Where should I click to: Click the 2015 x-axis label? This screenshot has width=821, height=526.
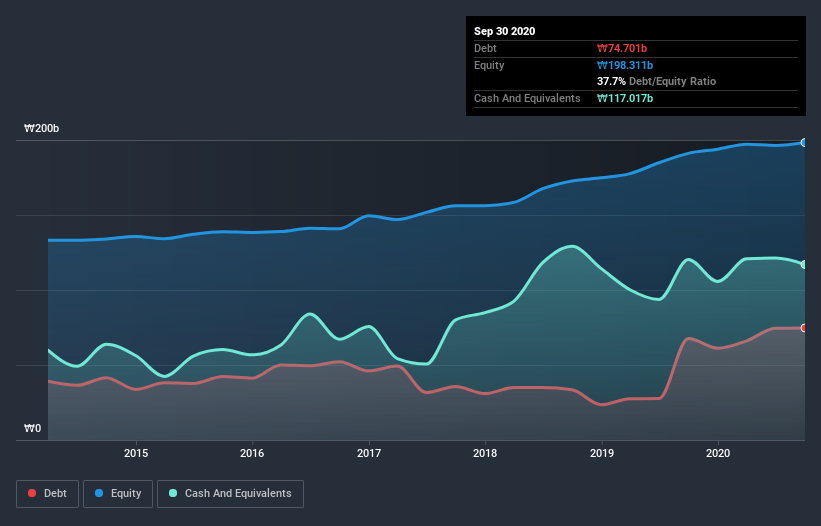pos(136,453)
